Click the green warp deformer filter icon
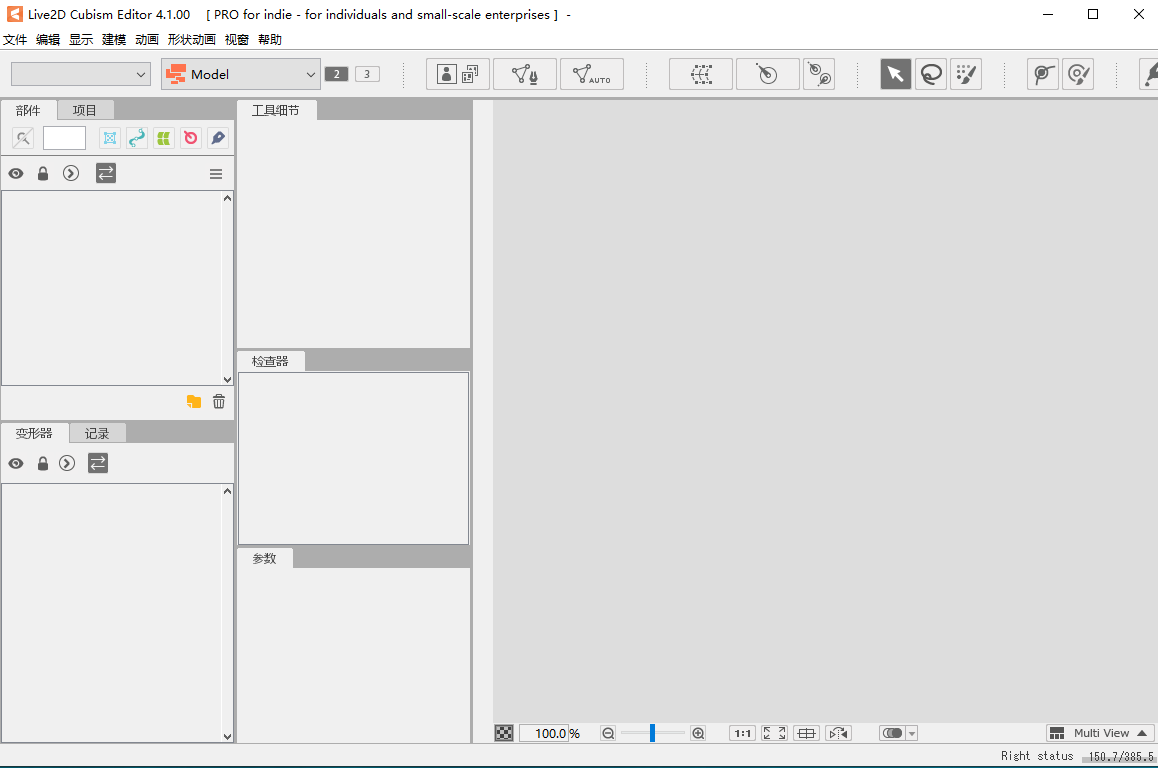 [164, 138]
